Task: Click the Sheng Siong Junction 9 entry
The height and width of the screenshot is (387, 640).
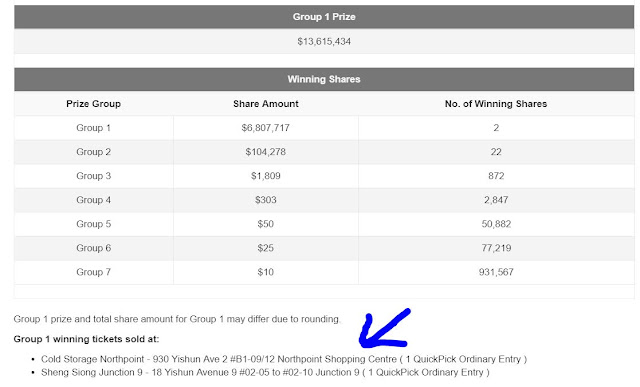Action: click(x=265, y=372)
